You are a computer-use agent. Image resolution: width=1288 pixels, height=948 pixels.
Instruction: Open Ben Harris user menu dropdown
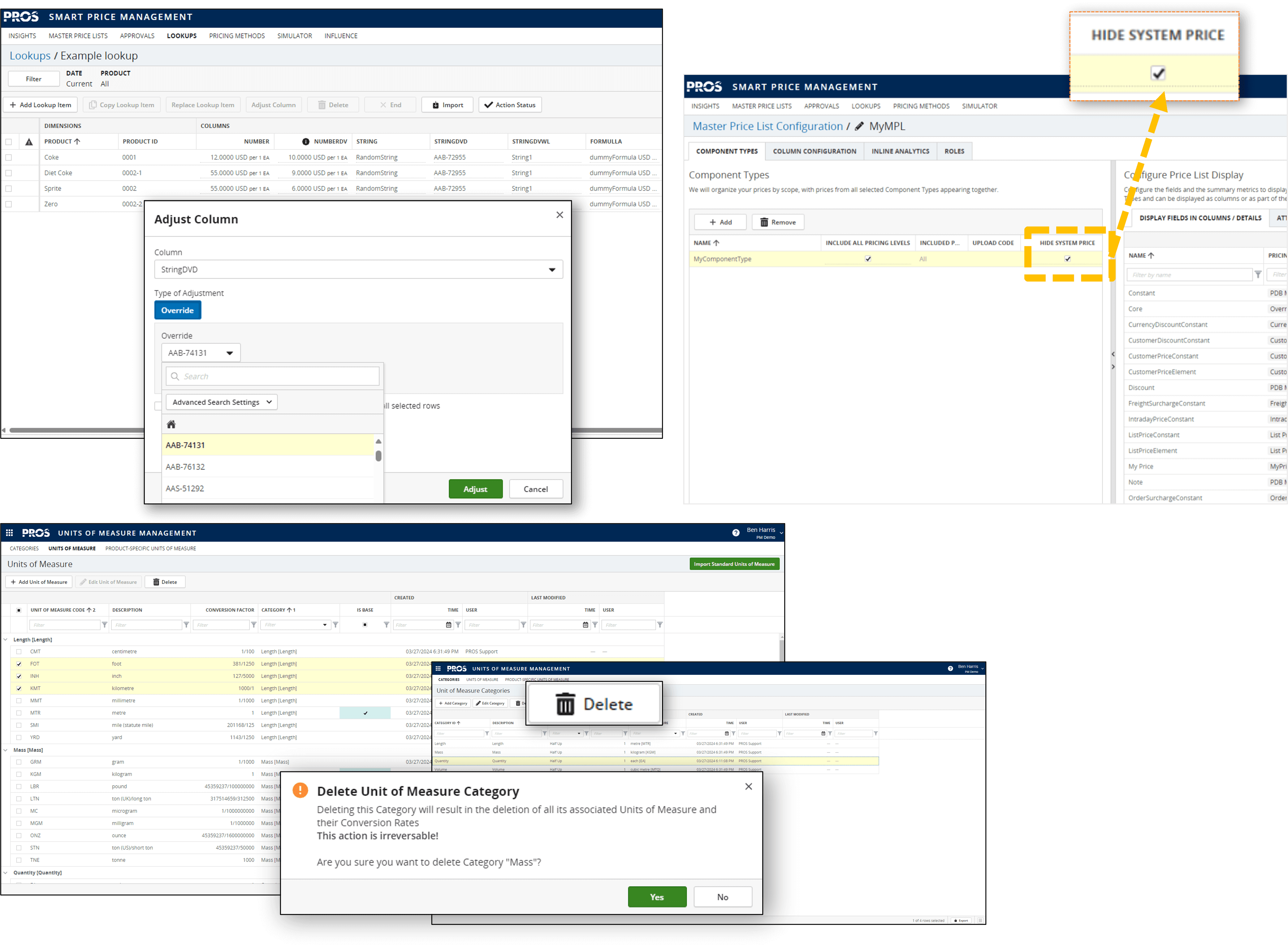click(x=781, y=533)
